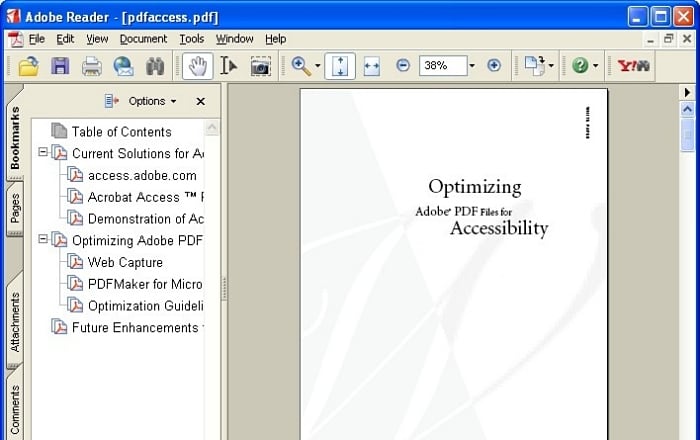The width and height of the screenshot is (700, 440).
Task: Click the zoom out minus button
Action: point(403,66)
